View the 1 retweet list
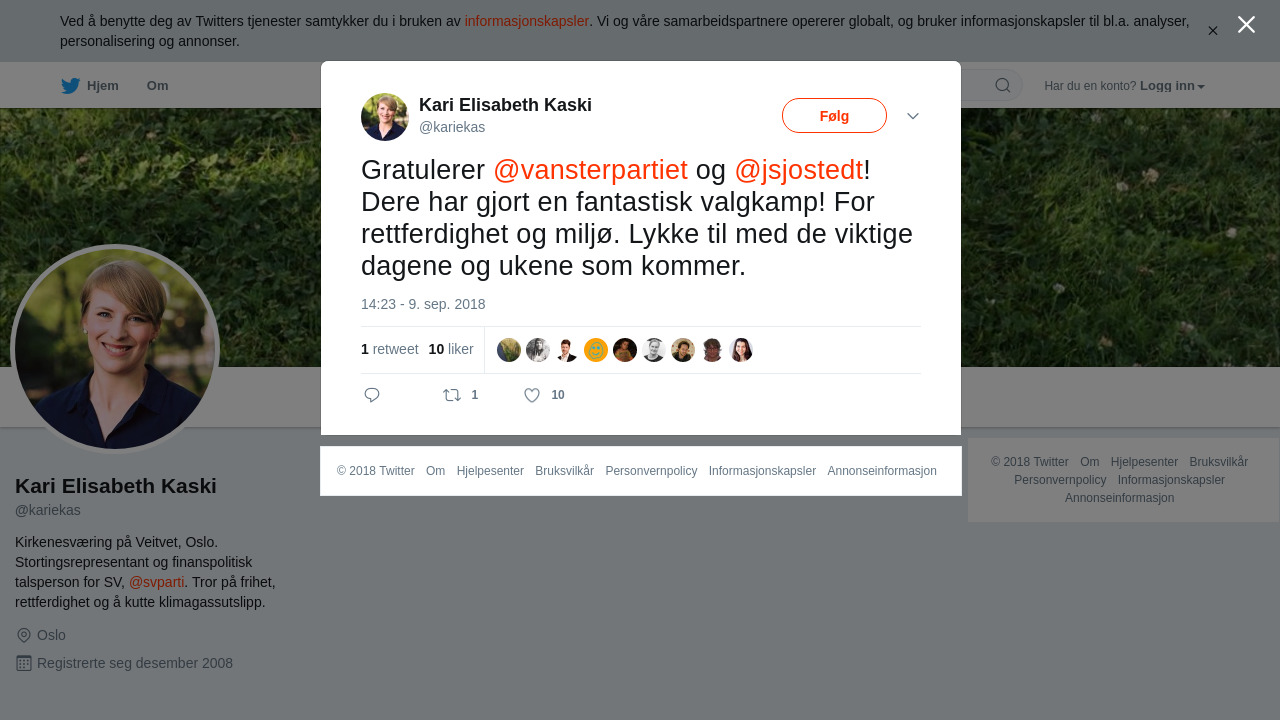This screenshot has width=1280, height=720. coord(390,349)
